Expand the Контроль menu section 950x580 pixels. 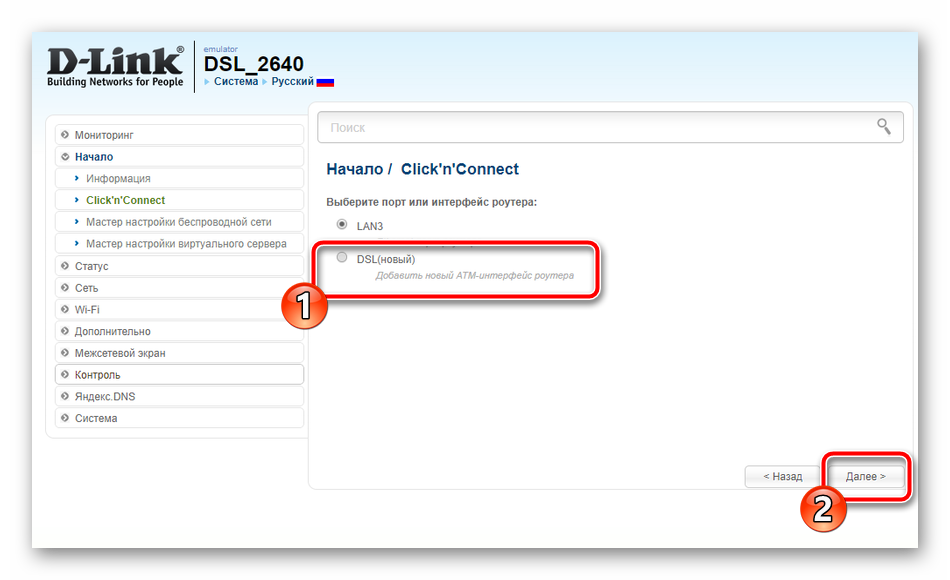[x=179, y=375]
